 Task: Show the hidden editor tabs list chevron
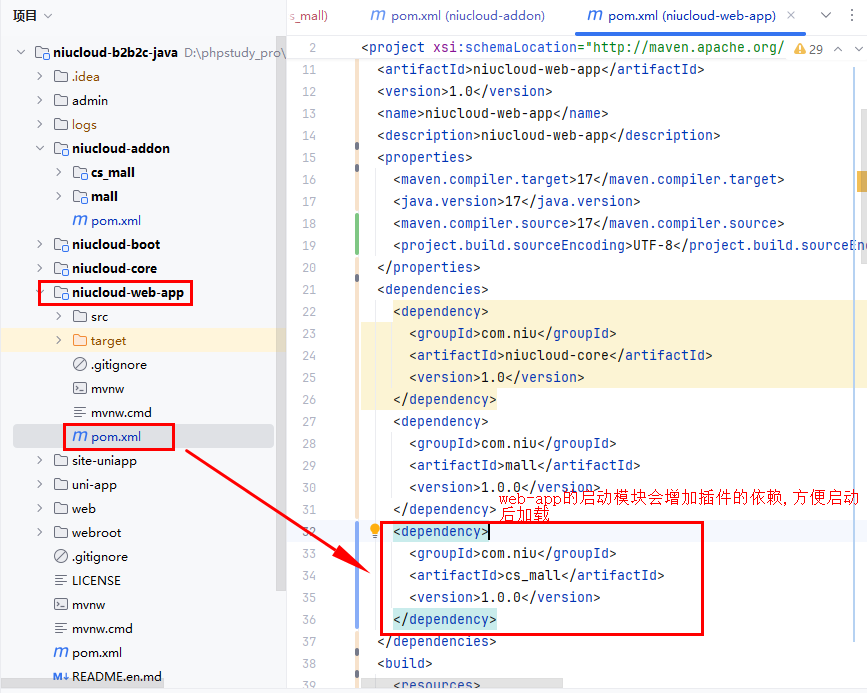[826, 15]
